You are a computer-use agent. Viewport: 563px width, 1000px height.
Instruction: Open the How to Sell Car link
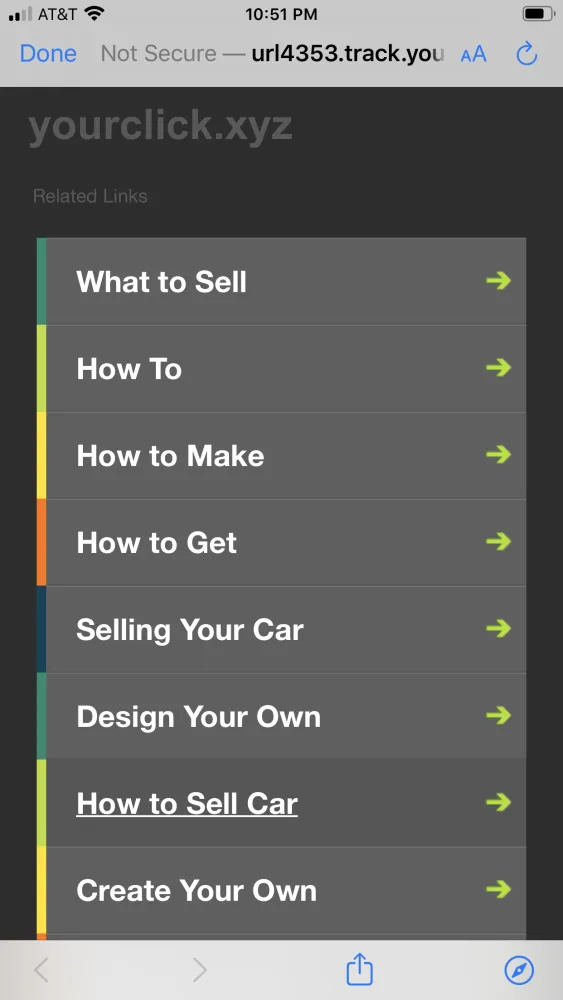point(187,804)
